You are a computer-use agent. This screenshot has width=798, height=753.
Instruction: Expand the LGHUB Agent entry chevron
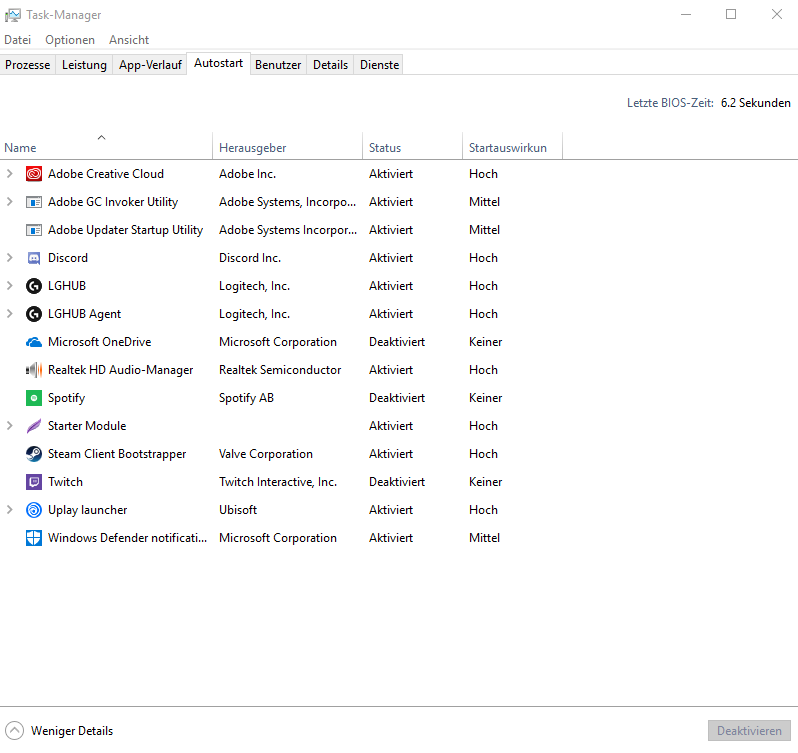10,314
